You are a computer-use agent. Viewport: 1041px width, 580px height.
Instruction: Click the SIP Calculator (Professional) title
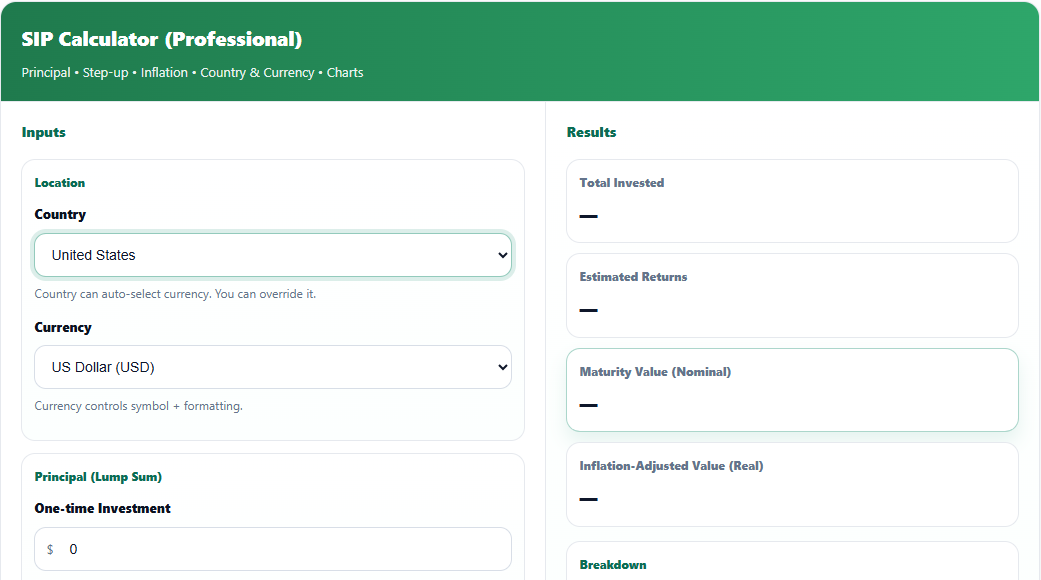(161, 40)
